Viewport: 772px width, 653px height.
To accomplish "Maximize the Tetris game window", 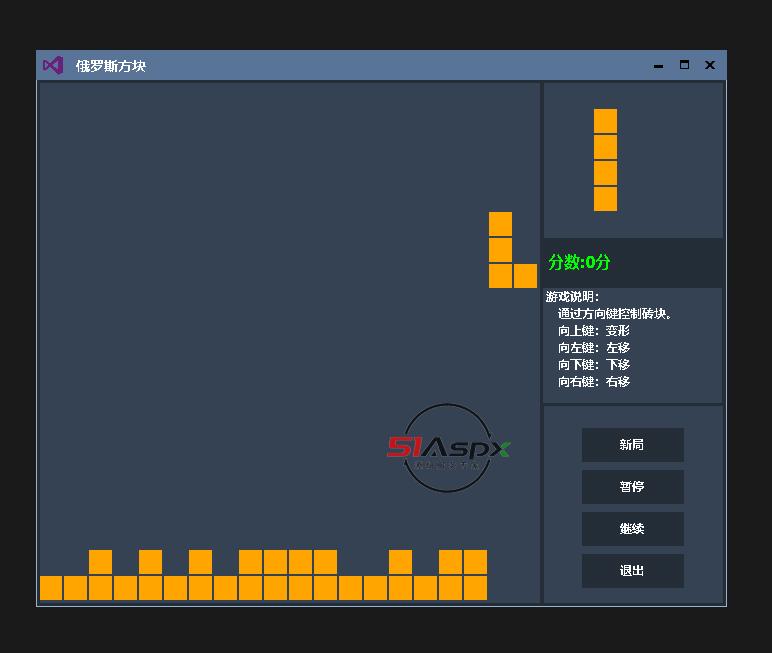I will 684,65.
